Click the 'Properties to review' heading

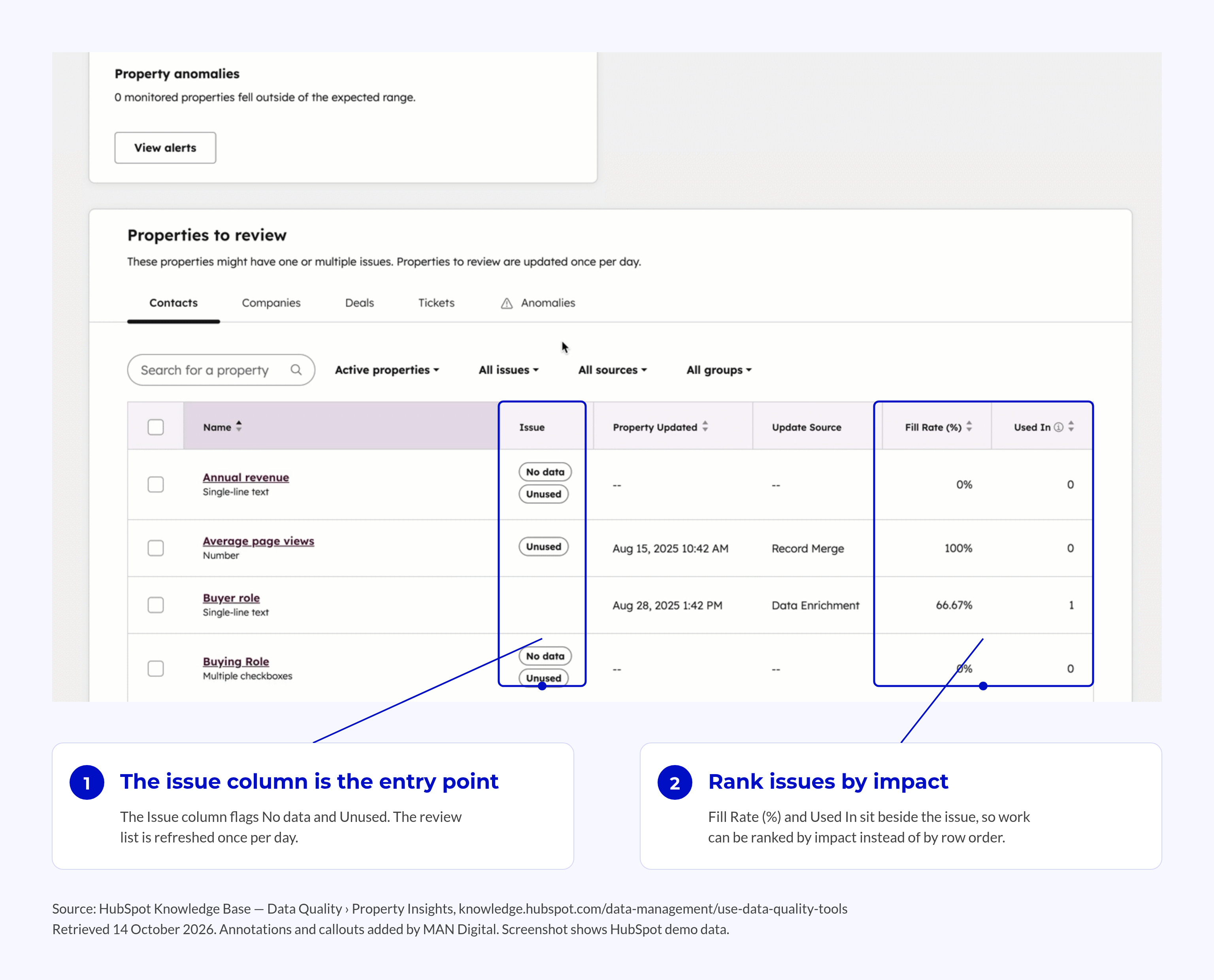pos(207,236)
